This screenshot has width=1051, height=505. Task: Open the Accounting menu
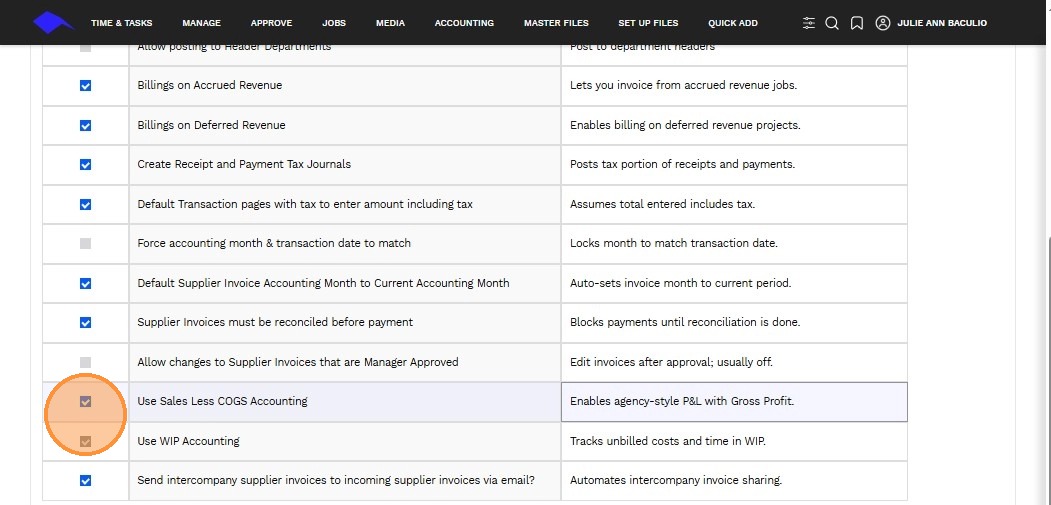[464, 23]
